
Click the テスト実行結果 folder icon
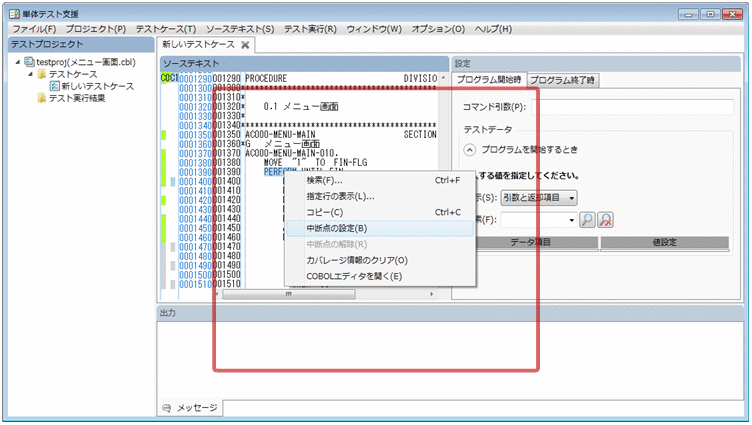coord(42,98)
